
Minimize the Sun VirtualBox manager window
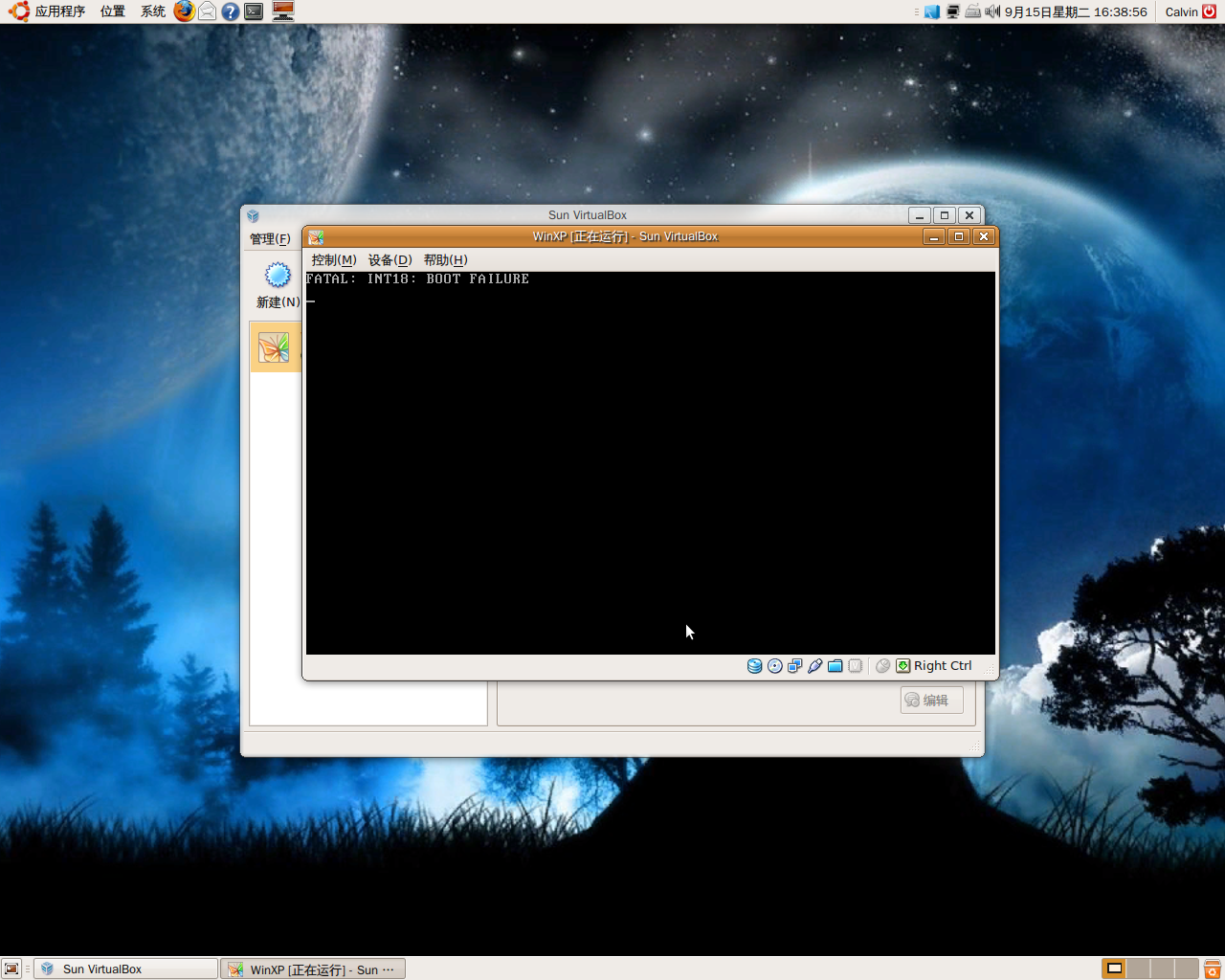point(920,215)
